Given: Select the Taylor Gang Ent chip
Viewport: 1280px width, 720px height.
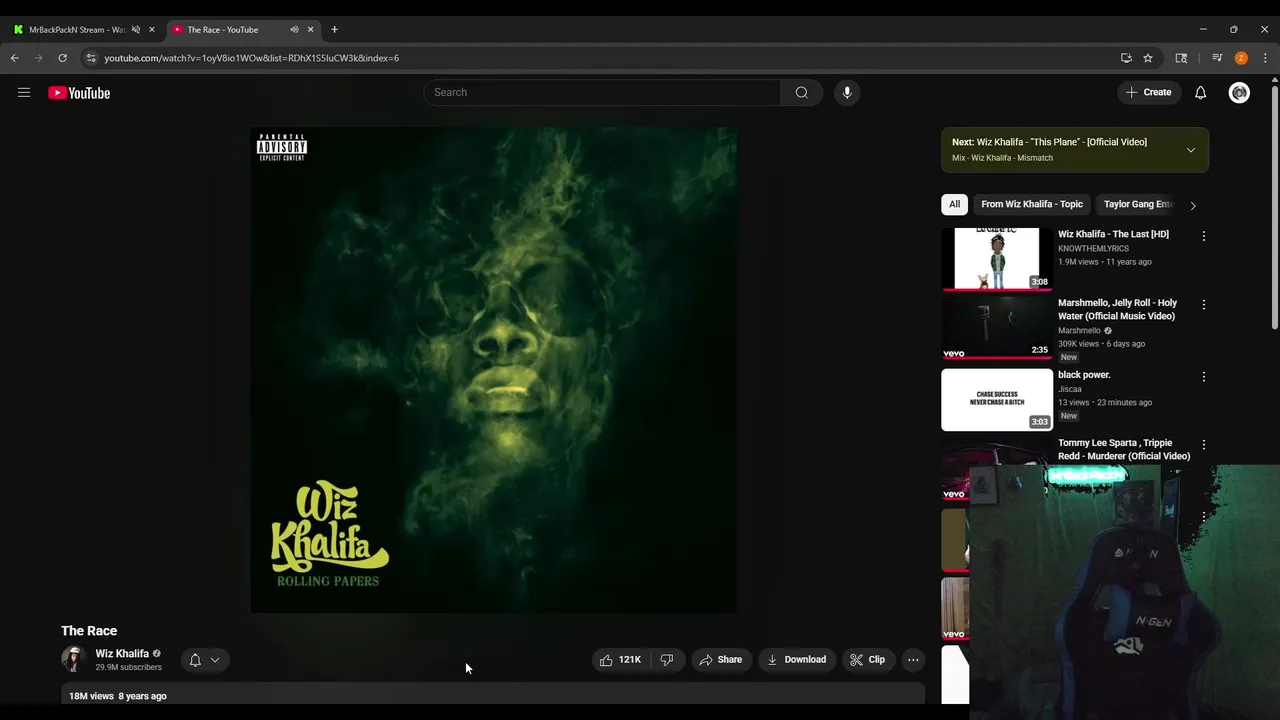Looking at the screenshot, I should [x=1138, y=204].
